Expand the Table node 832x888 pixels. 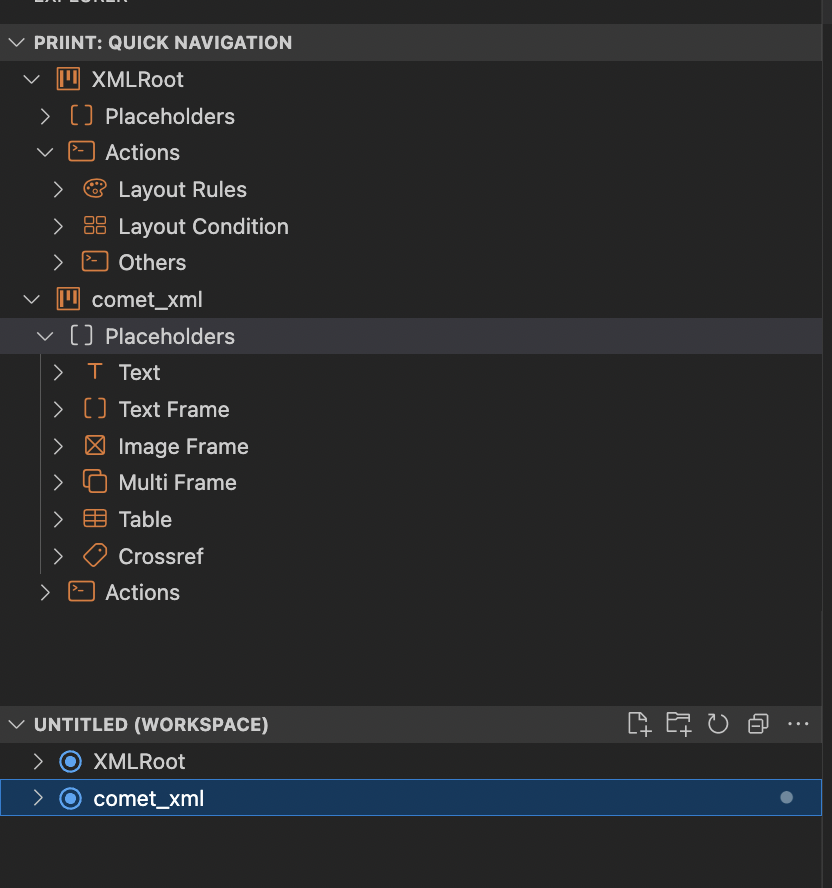tap(58, 519)
